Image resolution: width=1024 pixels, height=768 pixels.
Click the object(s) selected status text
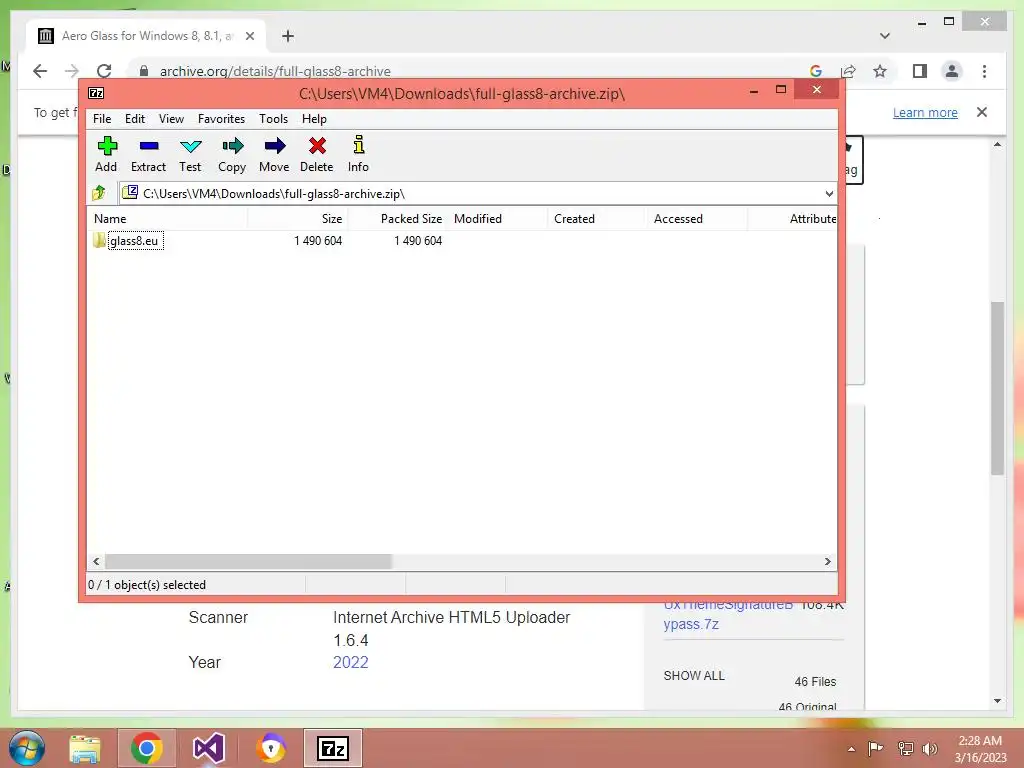(x=147, y=585)
